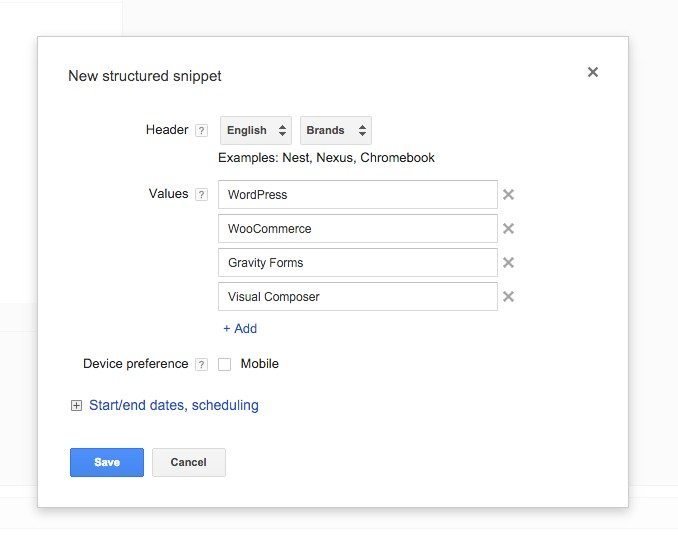
Task: Open the Brands header type dropdown
Action: [x=336, y=130]
